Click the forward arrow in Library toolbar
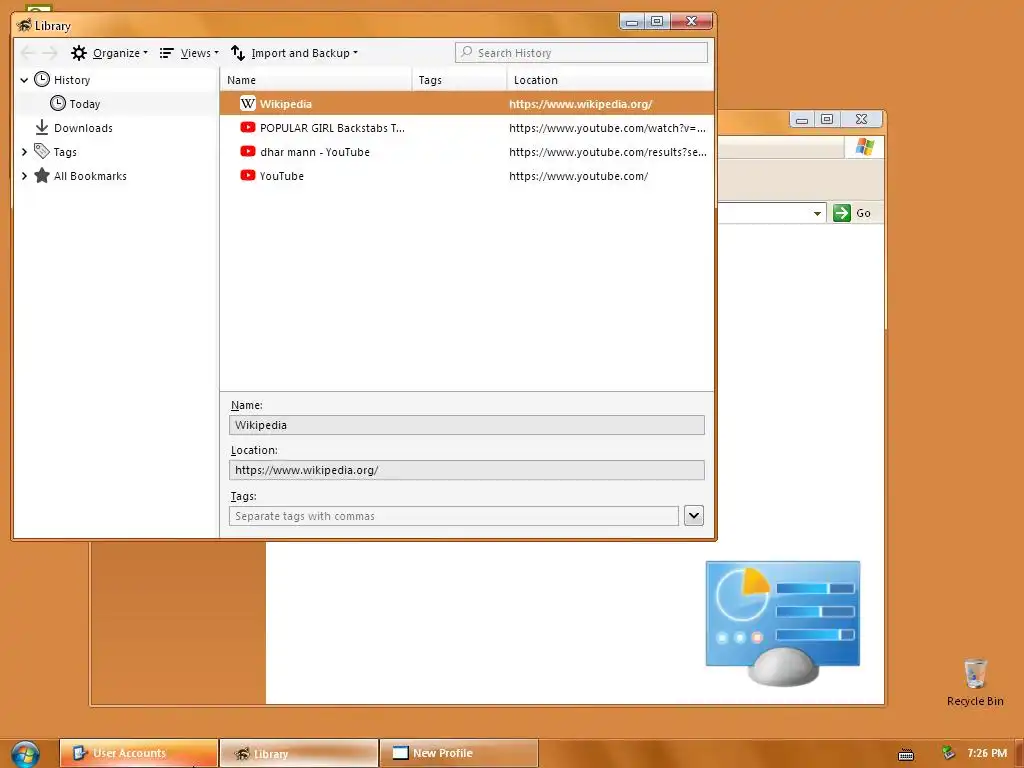Image resolution: width=1024 pixels, height=768 pixels. click(x=50, y=53)
